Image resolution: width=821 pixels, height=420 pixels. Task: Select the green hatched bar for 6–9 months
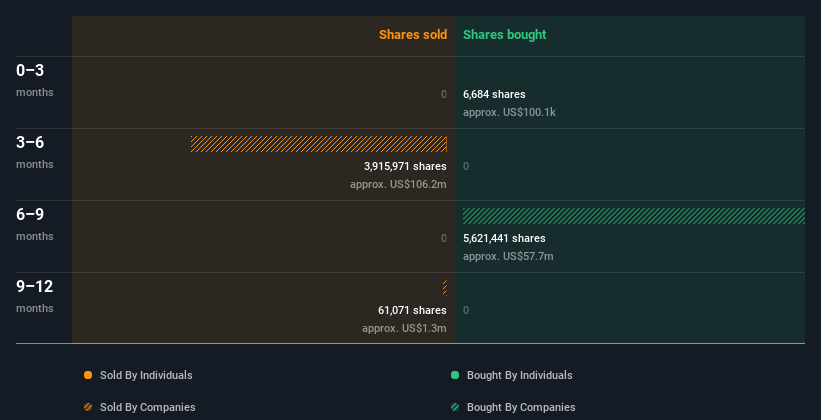(634, 216)
